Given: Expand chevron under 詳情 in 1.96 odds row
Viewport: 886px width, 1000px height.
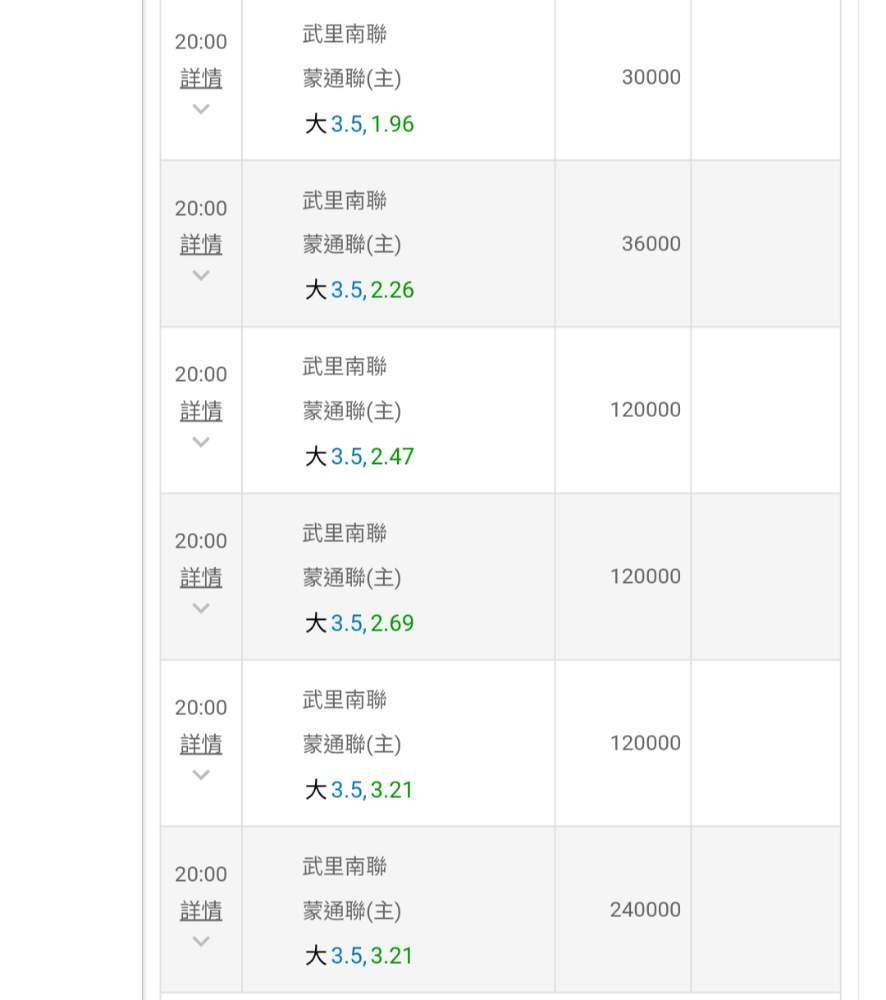Looking at the screenshot, I should [201, 109].
